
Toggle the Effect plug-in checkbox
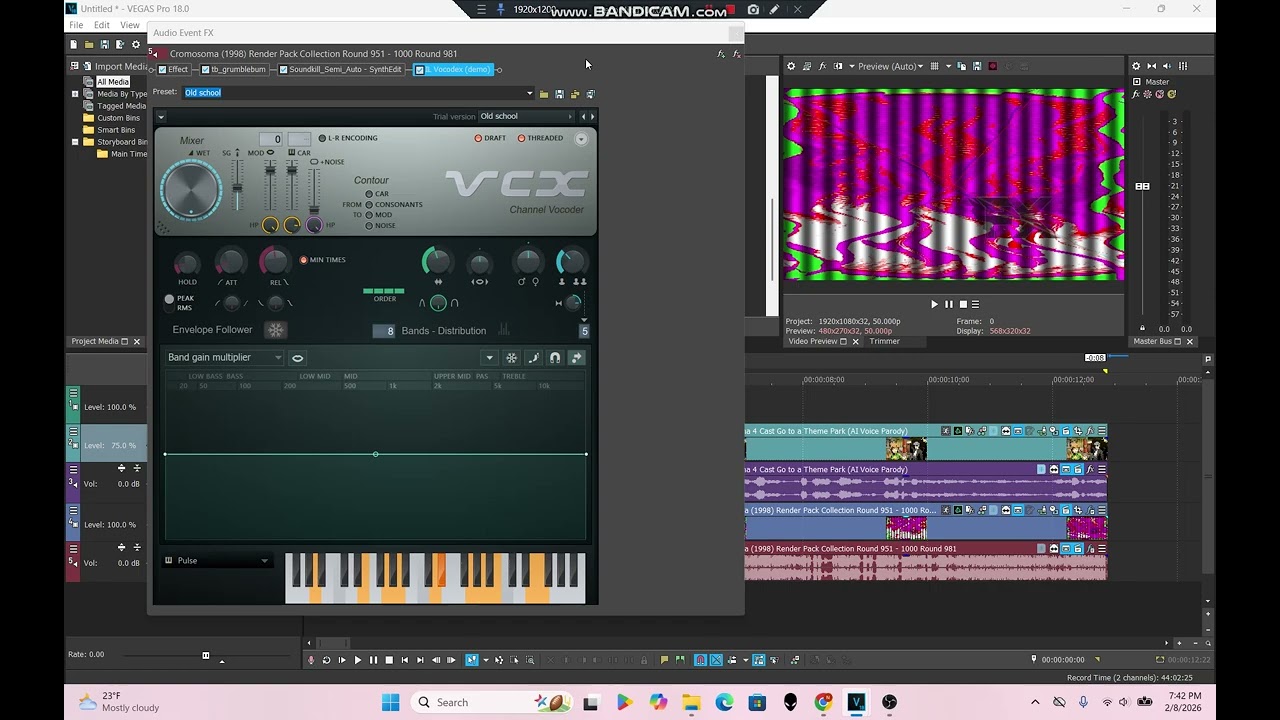coord(162,70)
